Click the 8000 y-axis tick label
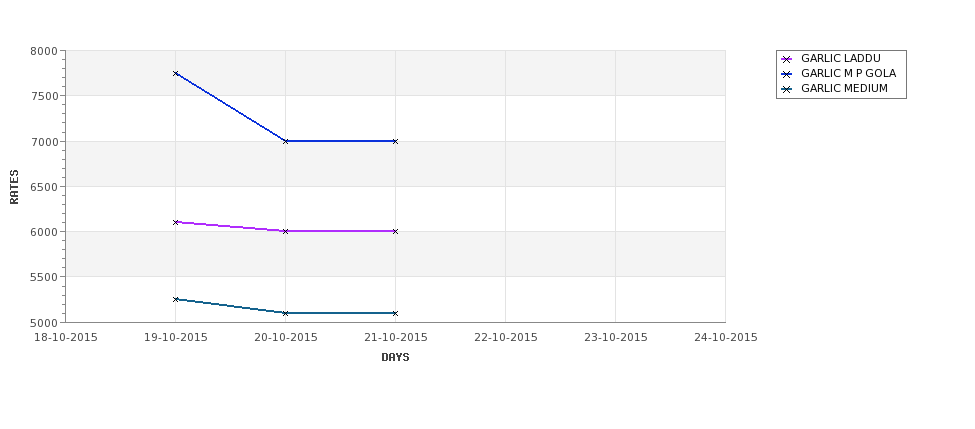The image size is (975, 429). pos(44,51)
